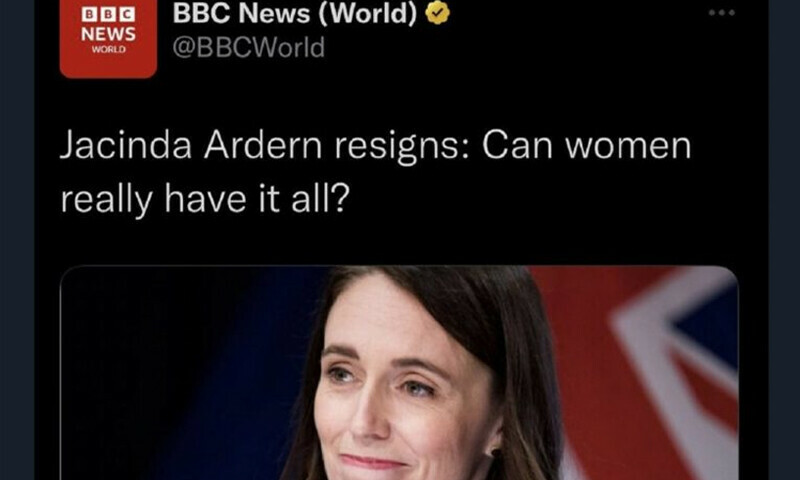800x480 pixels.
Task: Click the NEWS text within the avatar logo
Action: 108,34
